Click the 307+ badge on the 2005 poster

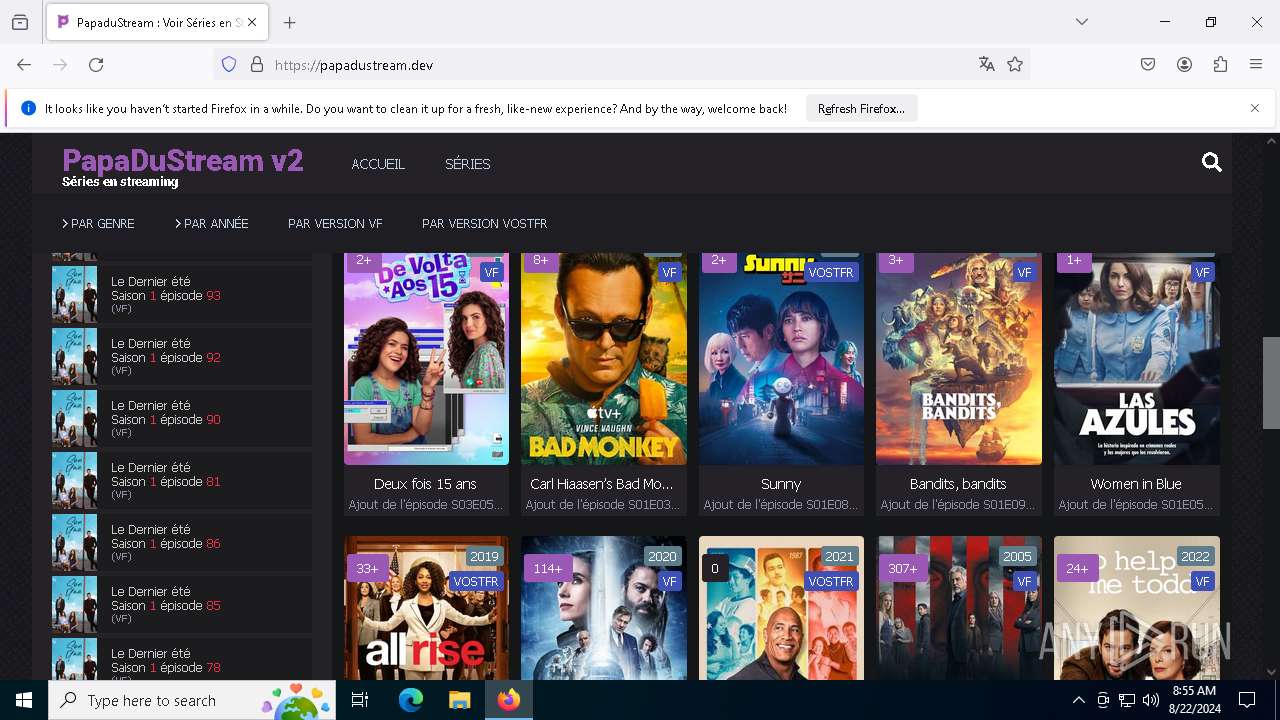[x=903, y=568]
